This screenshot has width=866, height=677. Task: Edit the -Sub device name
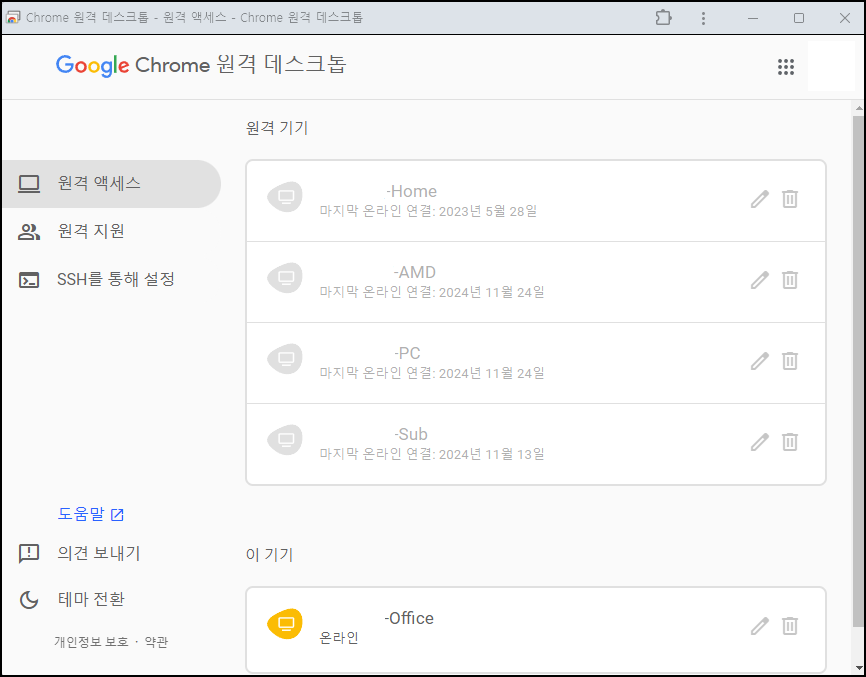[x=760, y=442]
